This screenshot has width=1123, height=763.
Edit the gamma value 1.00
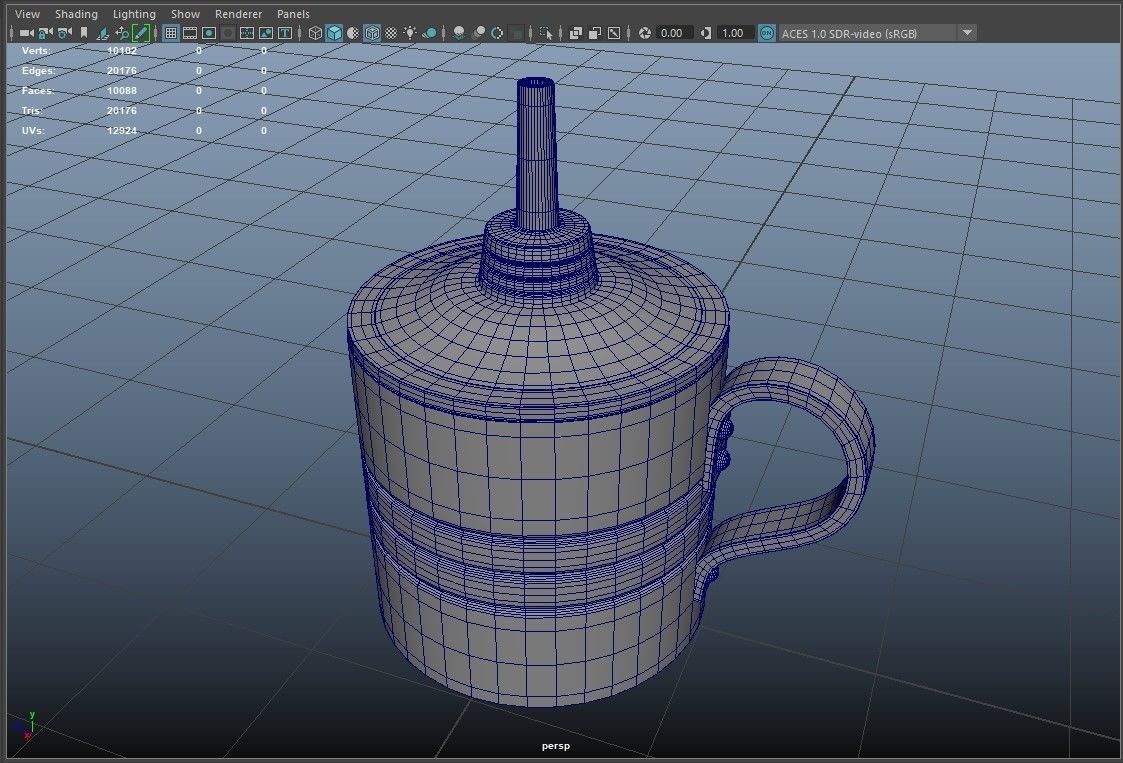coord(735,33)
